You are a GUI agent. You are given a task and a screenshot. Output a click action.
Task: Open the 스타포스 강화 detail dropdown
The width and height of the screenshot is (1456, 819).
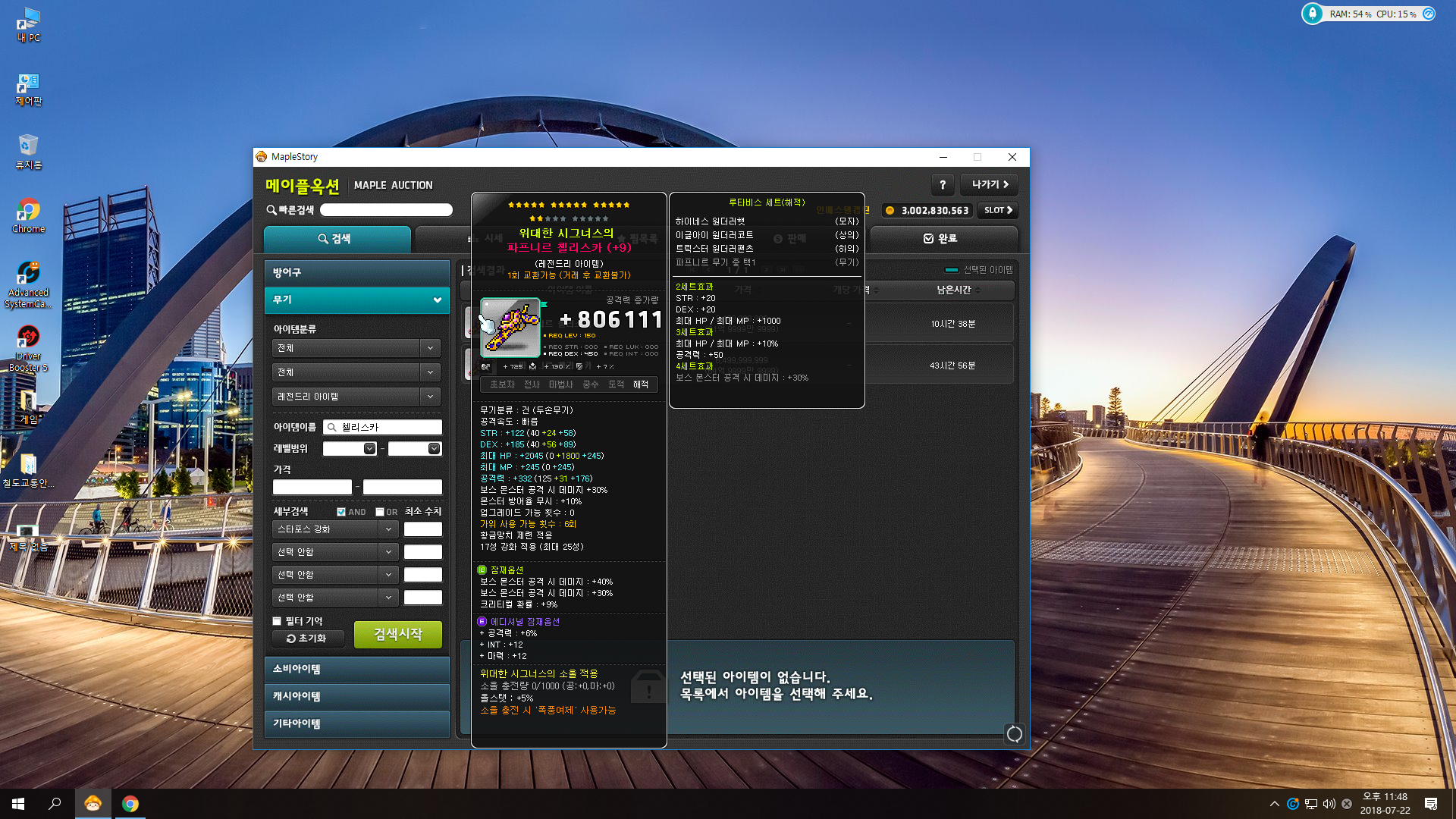point(335,529)
